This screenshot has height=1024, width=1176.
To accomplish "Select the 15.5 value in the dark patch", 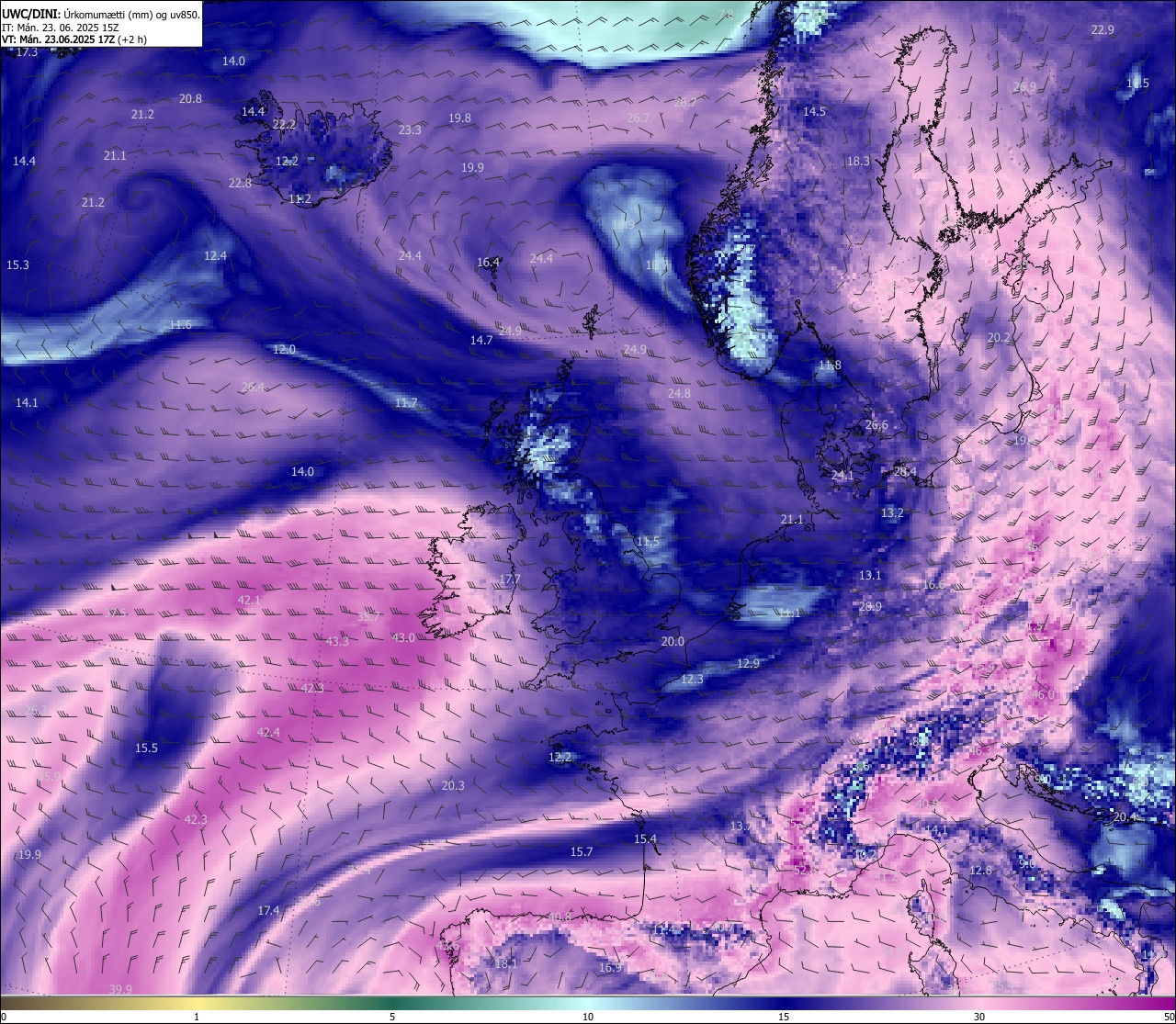I will point(146,748).
